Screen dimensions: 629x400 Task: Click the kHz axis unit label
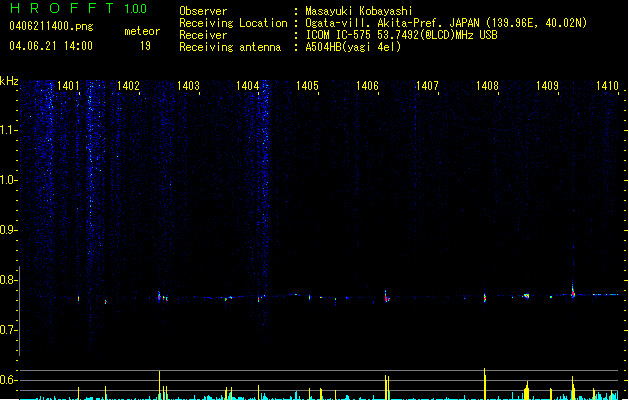[x=9, y=81]
